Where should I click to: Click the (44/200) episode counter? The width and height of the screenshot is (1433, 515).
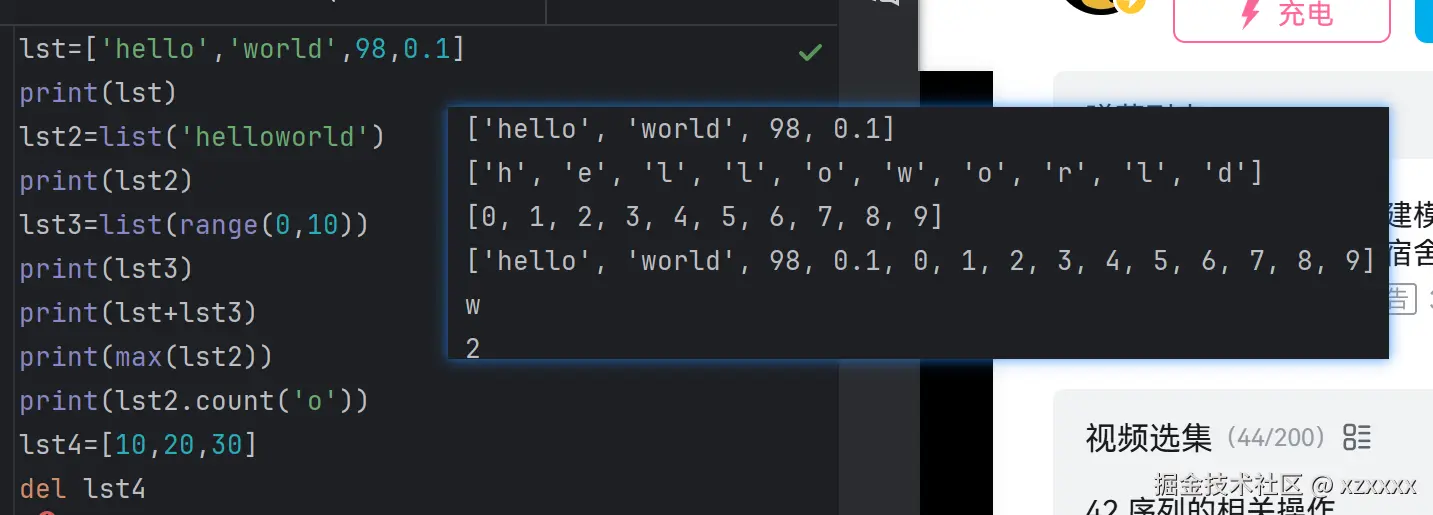pyautogui.click(x=1275, y=437)
